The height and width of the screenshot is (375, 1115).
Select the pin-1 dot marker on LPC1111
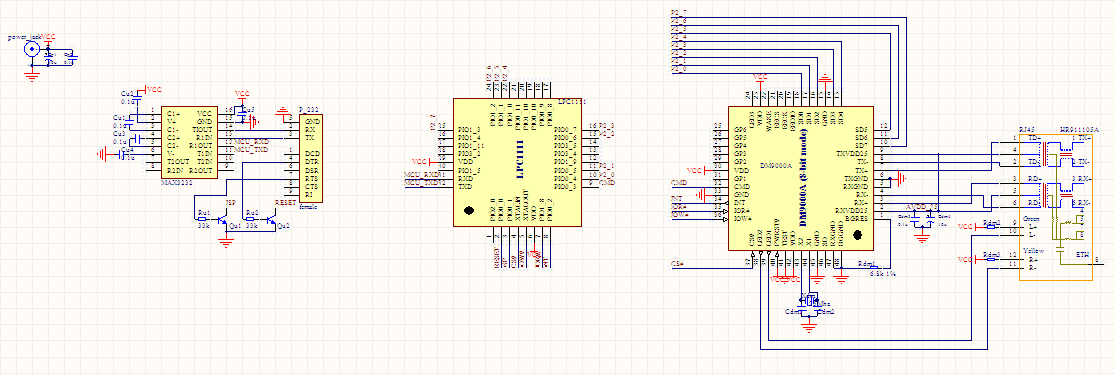(469, 211)
